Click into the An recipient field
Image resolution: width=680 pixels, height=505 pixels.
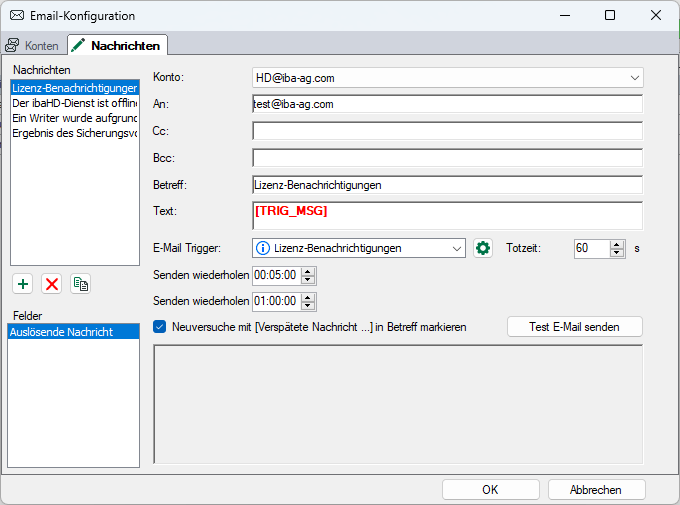[x=447, y=104]
